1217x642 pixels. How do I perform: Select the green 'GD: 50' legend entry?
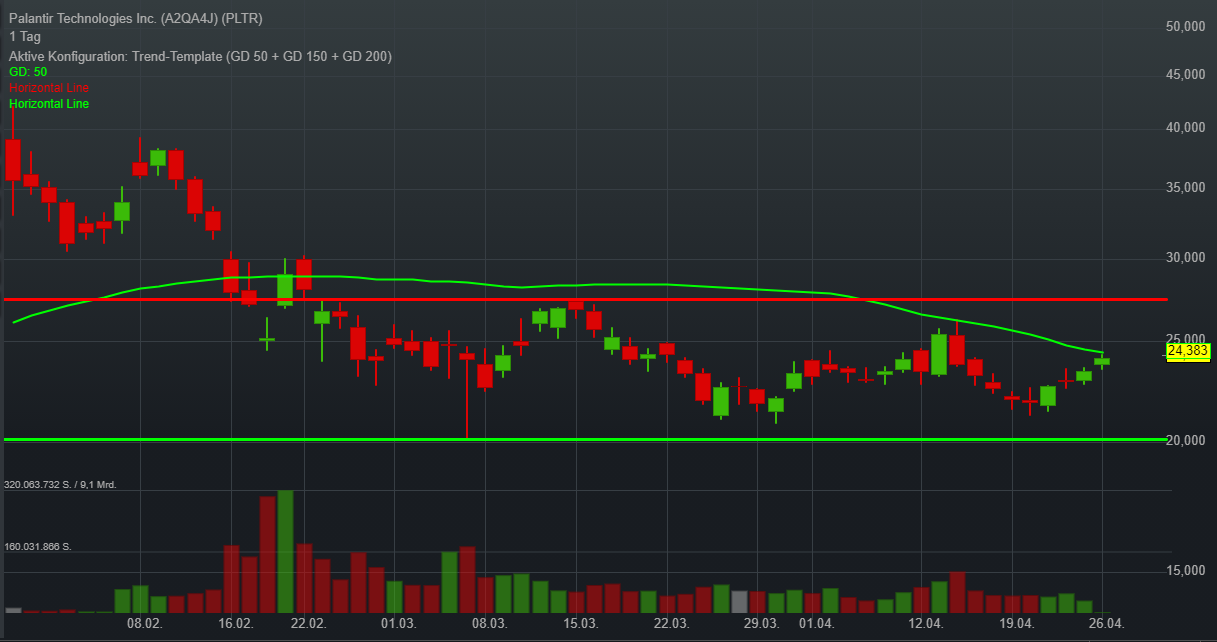pos(28,72)
